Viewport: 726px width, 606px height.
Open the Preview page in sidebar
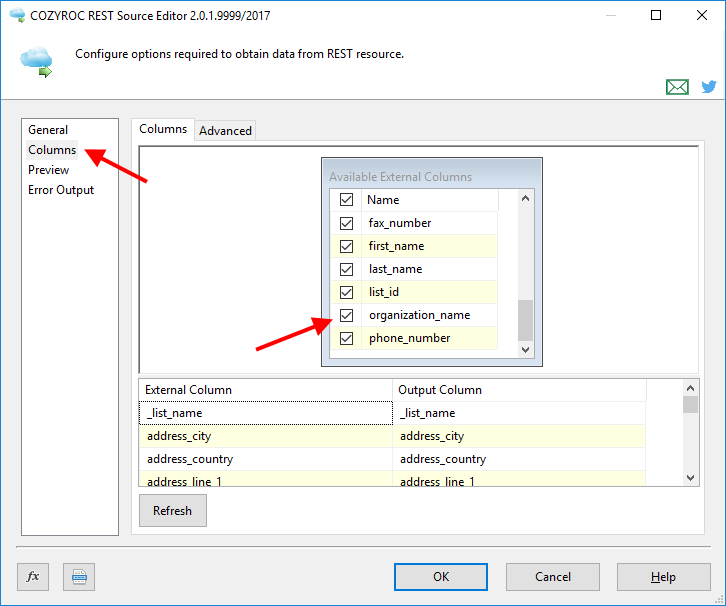49,170
